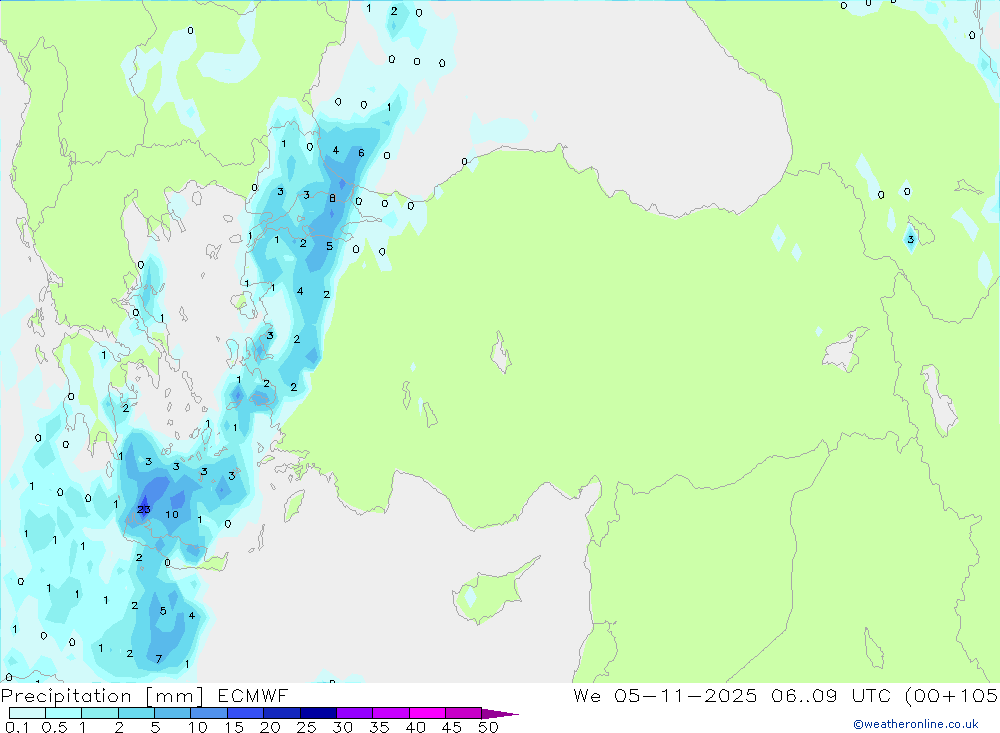Click the legend label '20'

point(270,727)
